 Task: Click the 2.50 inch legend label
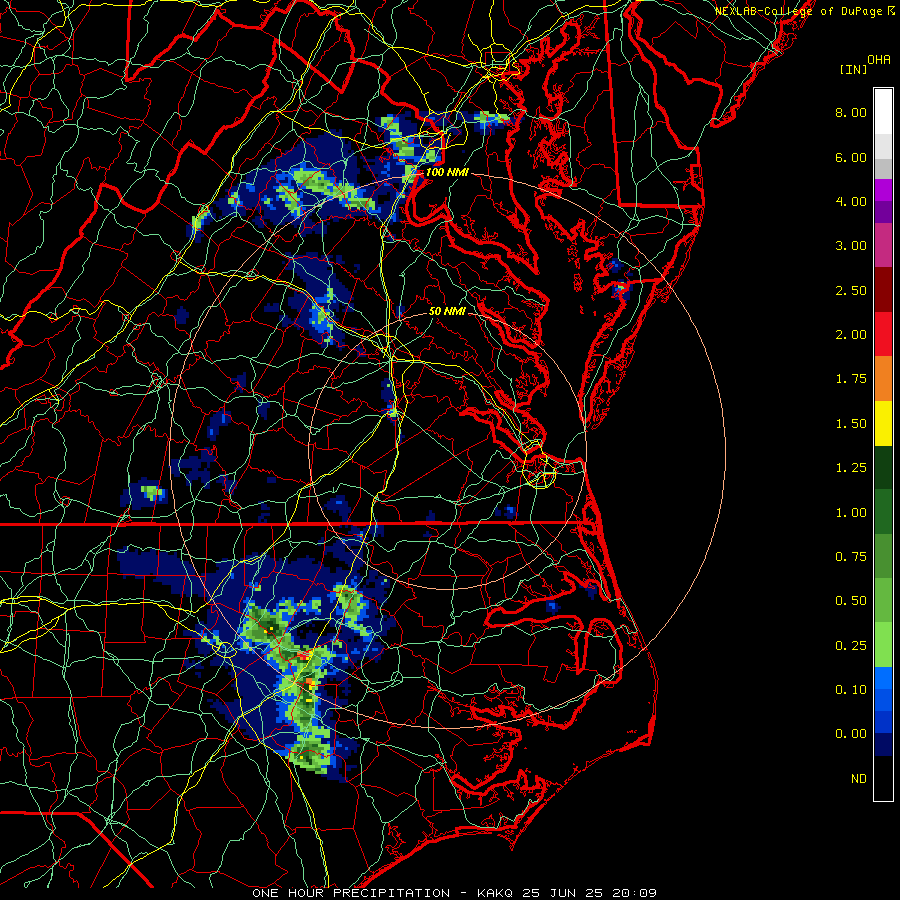851,290
